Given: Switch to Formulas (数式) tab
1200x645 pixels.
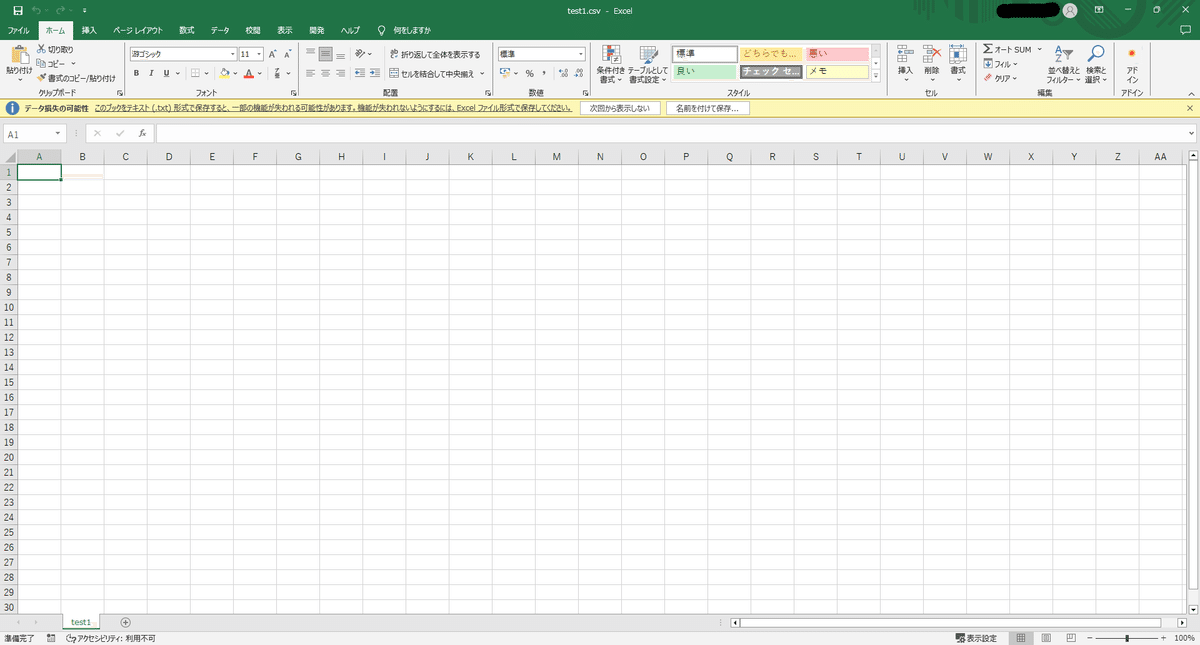Looking at the screenshot, I should point(187,31).
